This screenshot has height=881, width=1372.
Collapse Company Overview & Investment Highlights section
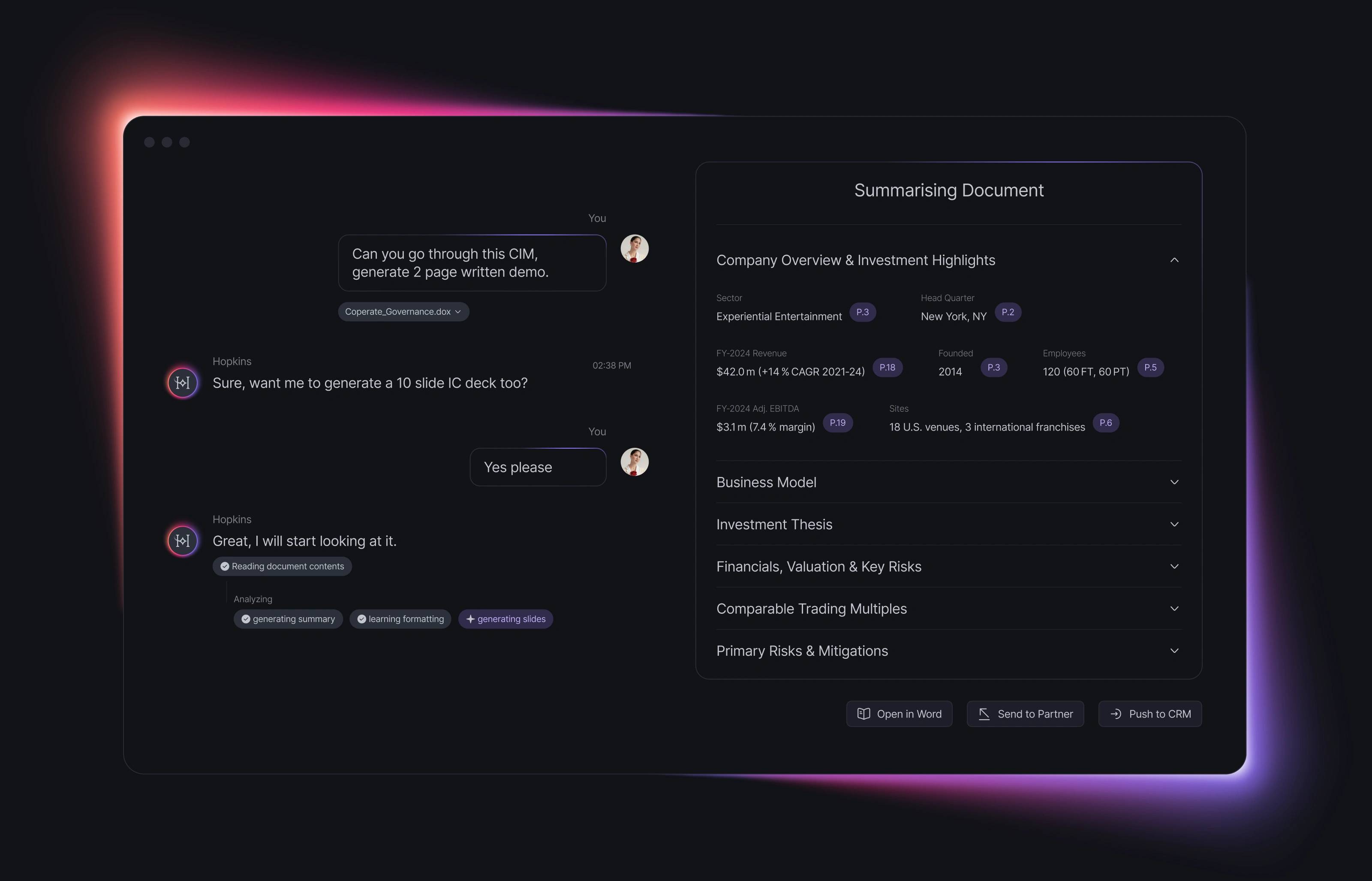[x=1174, y=260]
